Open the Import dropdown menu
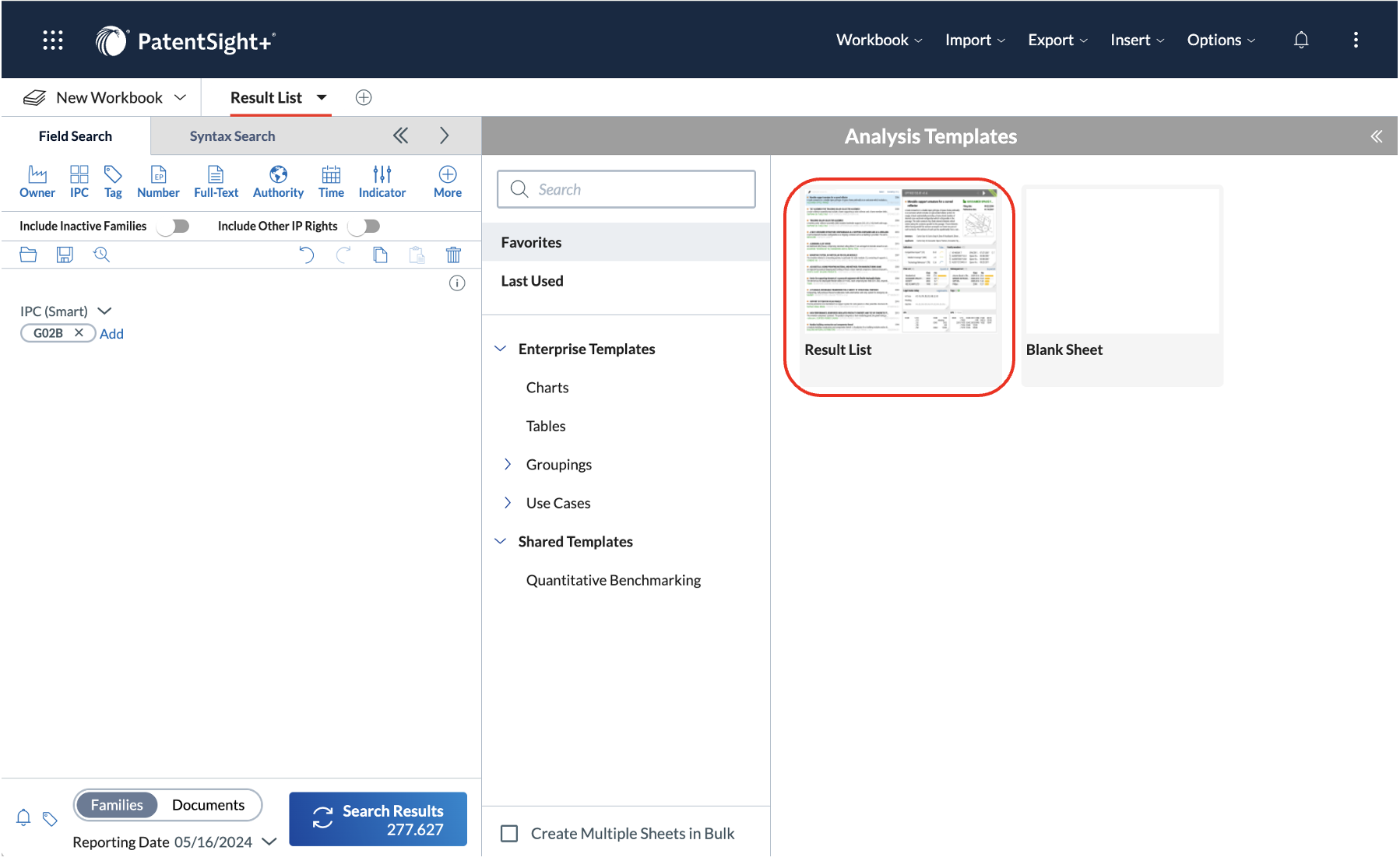The height and width of the screenshot is (861, 1400). point(975,40)
